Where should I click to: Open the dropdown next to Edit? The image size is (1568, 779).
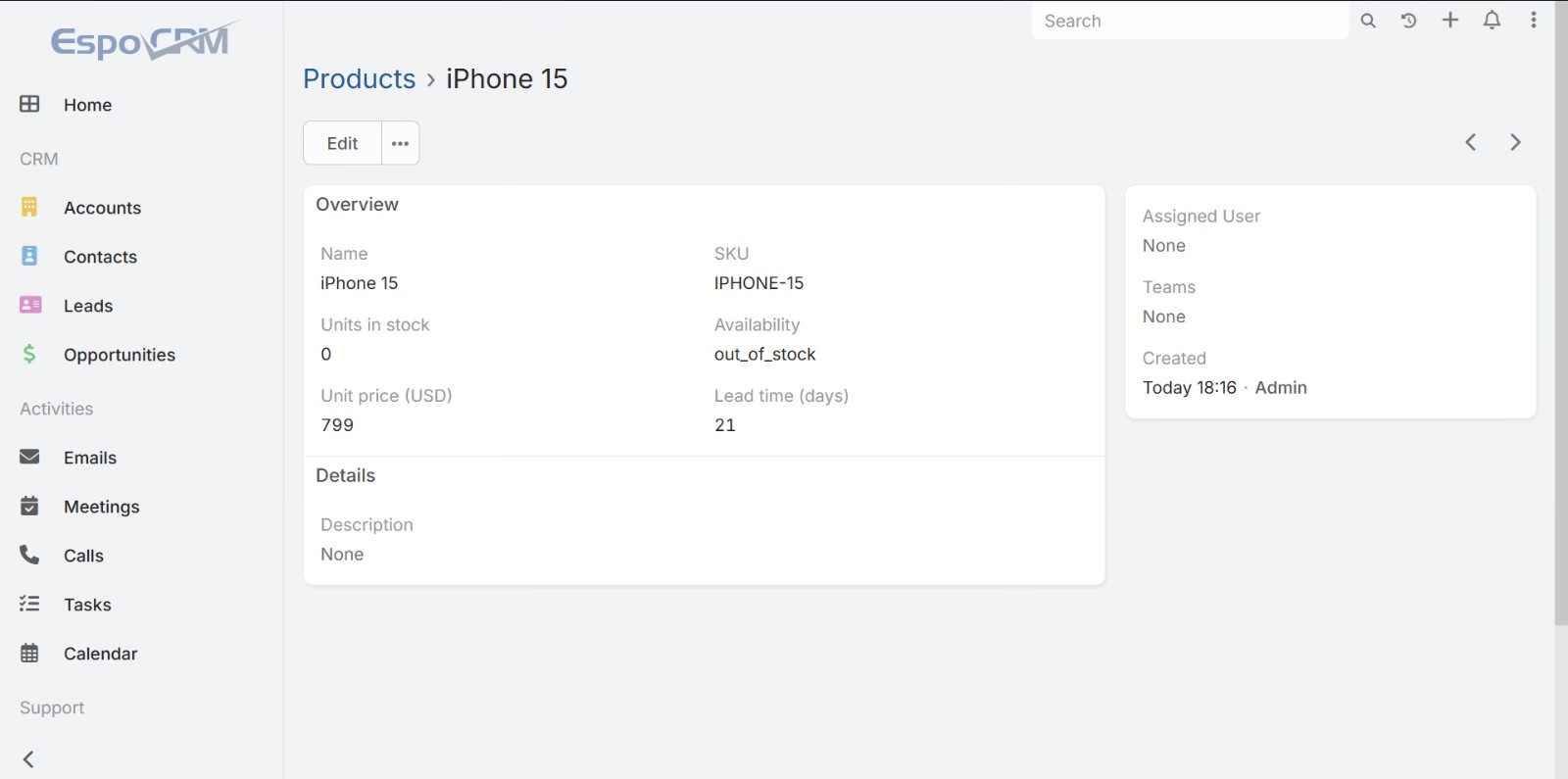click(400, 143)
